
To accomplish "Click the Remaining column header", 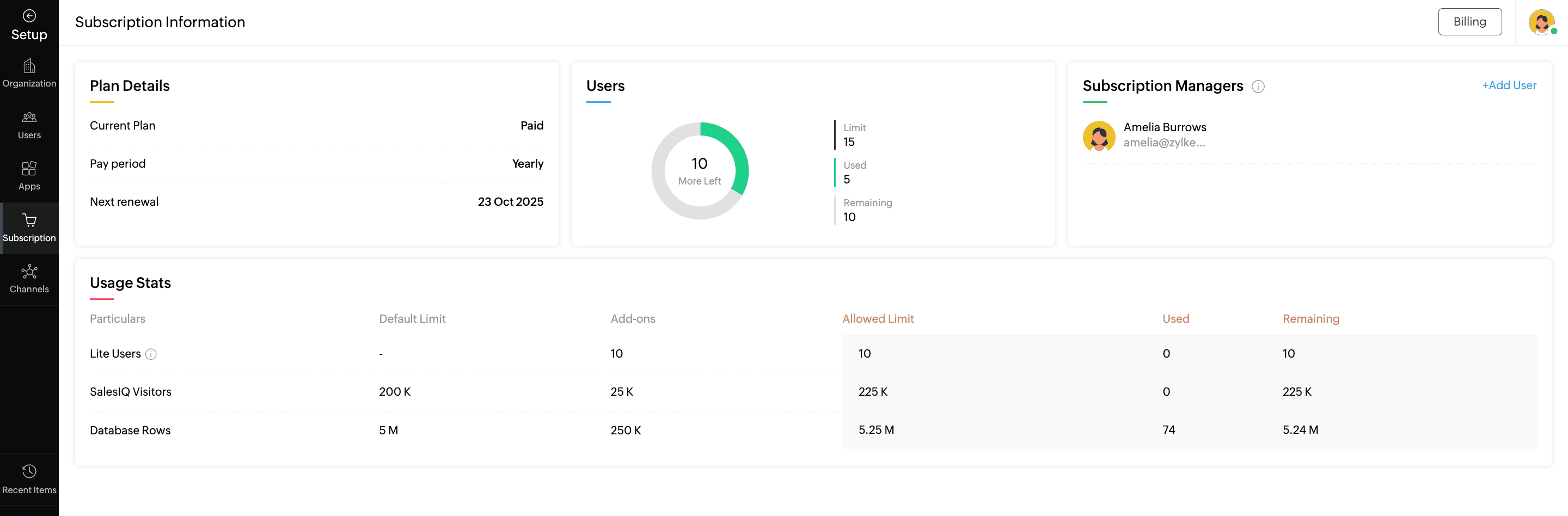I will [x=1310, y=319].
